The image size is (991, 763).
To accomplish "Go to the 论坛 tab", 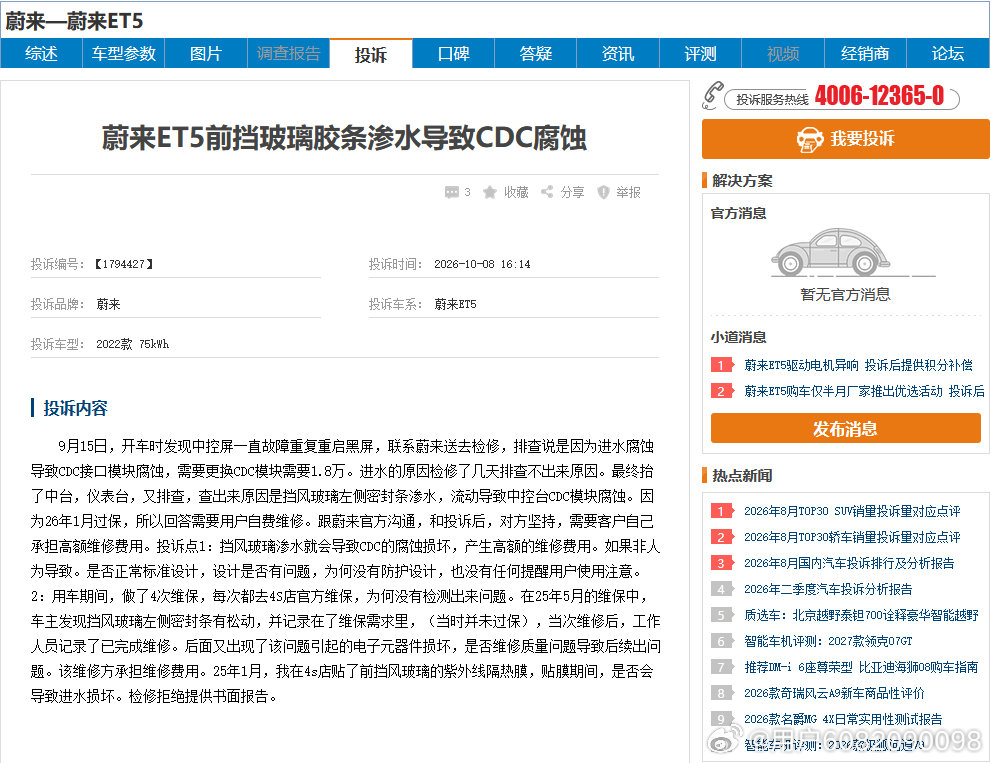I will pos(948,54).
